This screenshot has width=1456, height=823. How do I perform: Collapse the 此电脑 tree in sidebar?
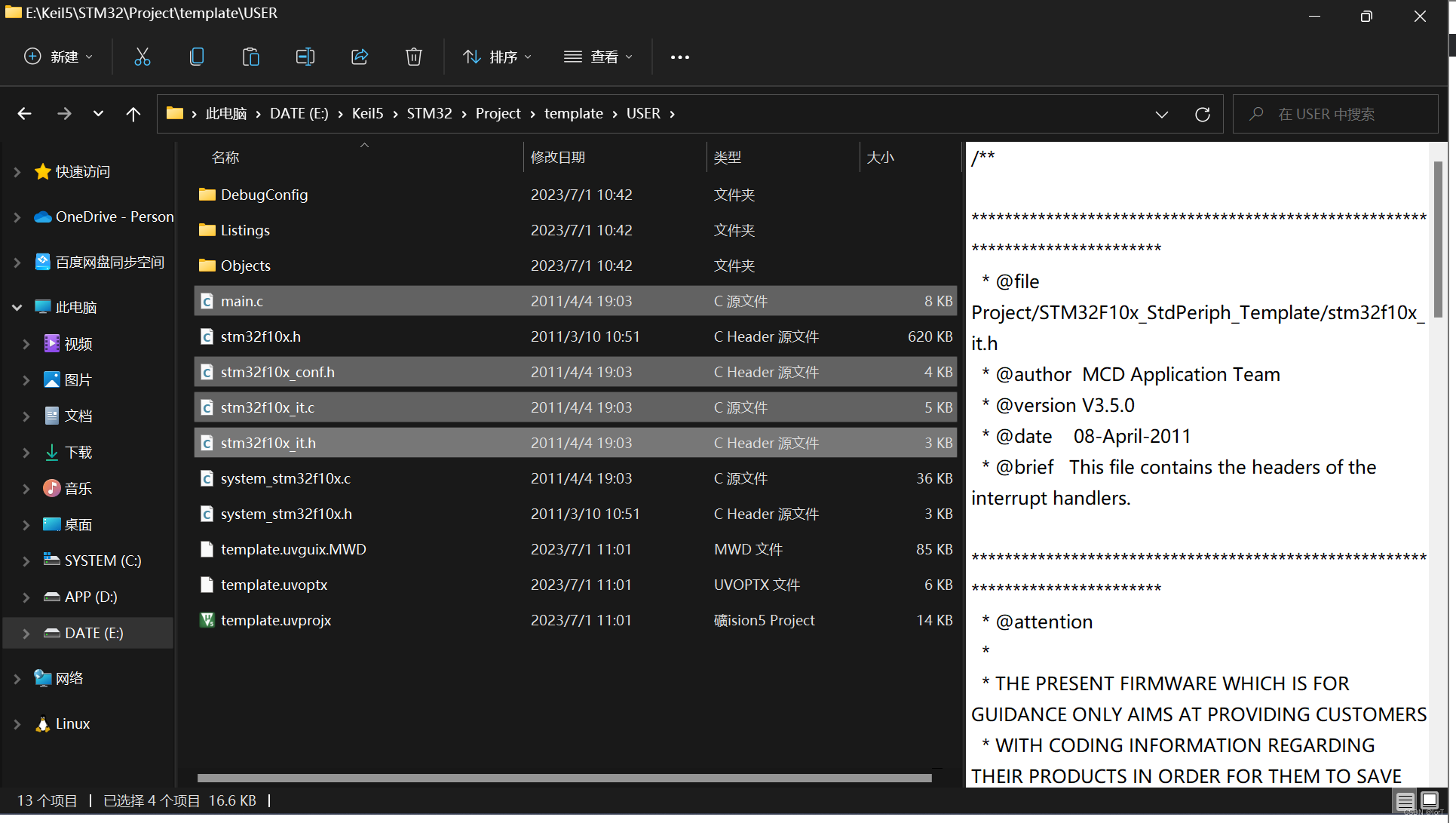pyautogui.click(x=17, y=307)
